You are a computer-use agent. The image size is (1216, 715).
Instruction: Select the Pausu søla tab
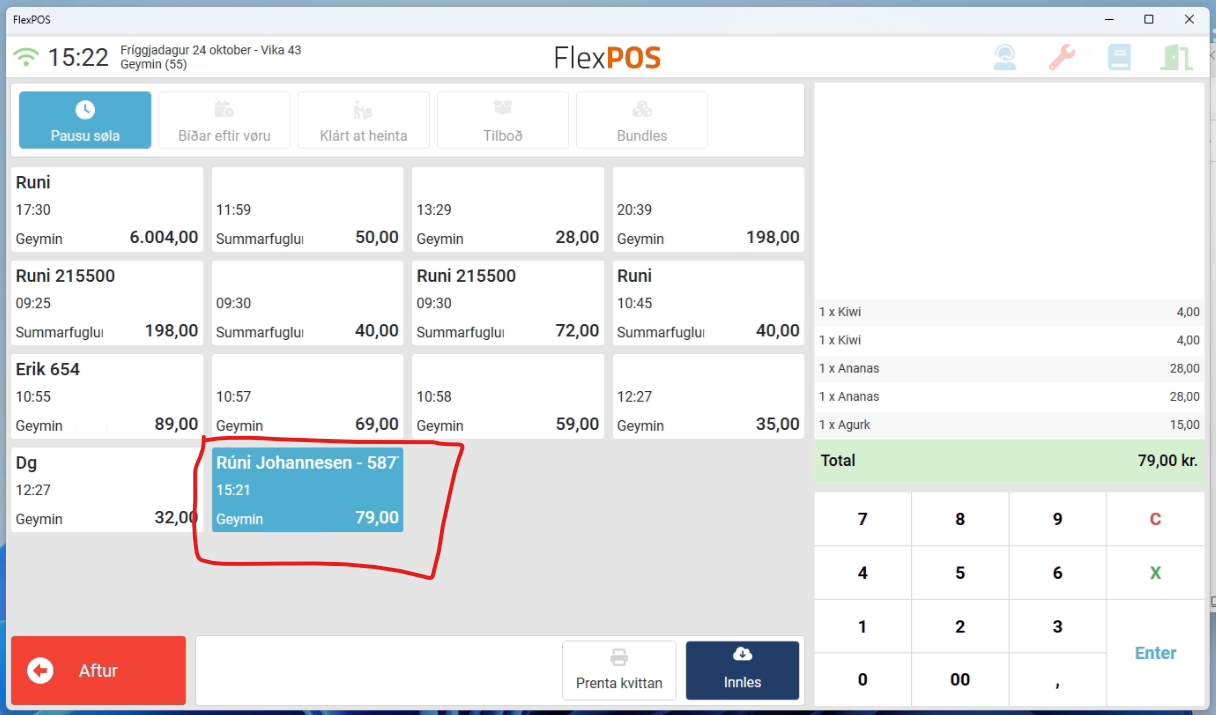(x=85, y=120)
